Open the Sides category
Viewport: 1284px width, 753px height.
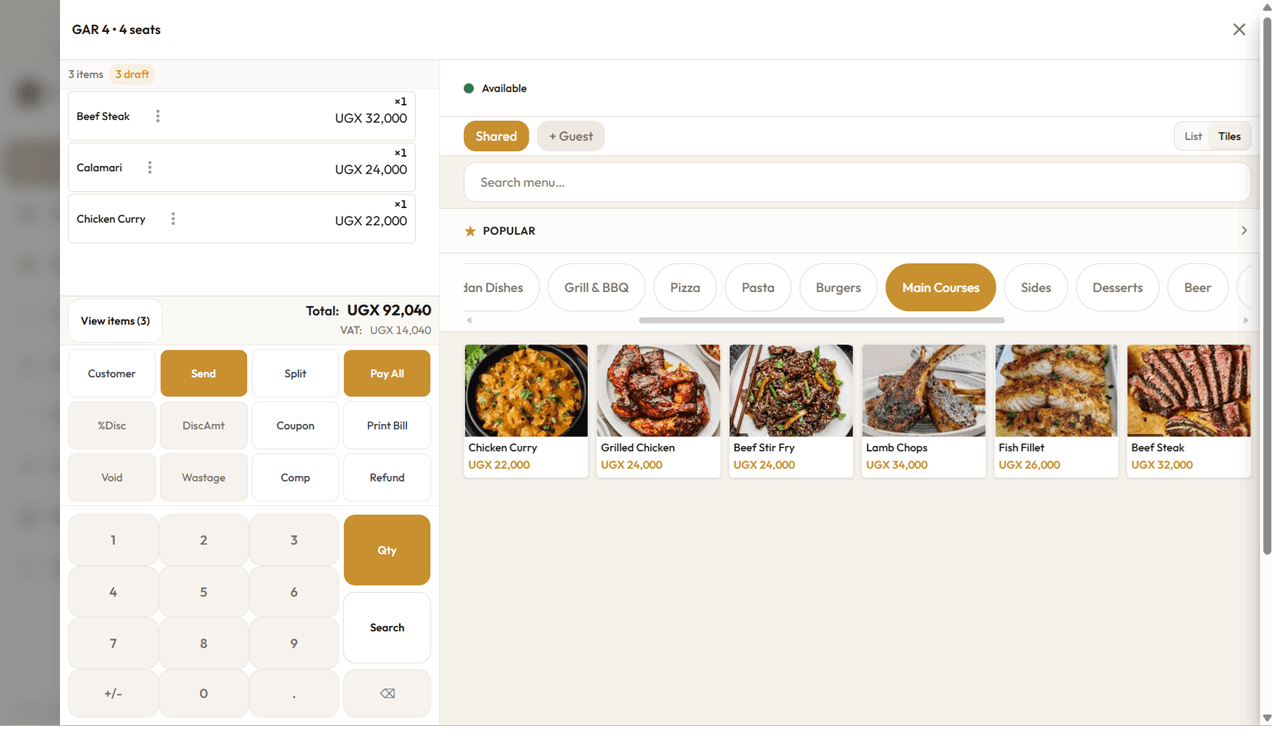[x=1036, y=287]
